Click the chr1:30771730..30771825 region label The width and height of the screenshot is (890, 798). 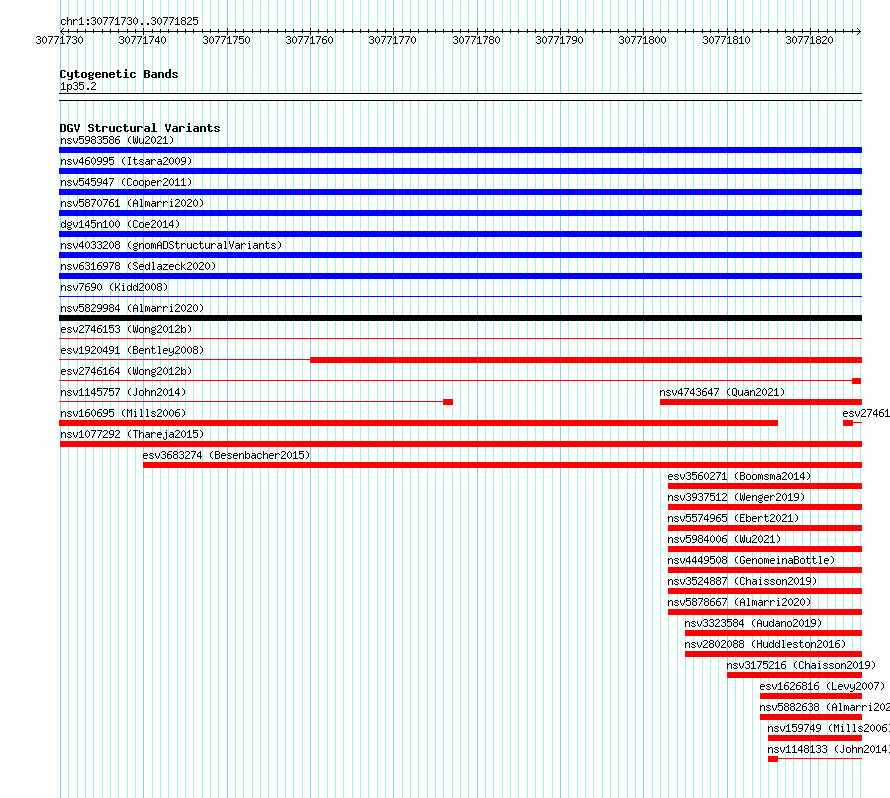click(129, 21)
